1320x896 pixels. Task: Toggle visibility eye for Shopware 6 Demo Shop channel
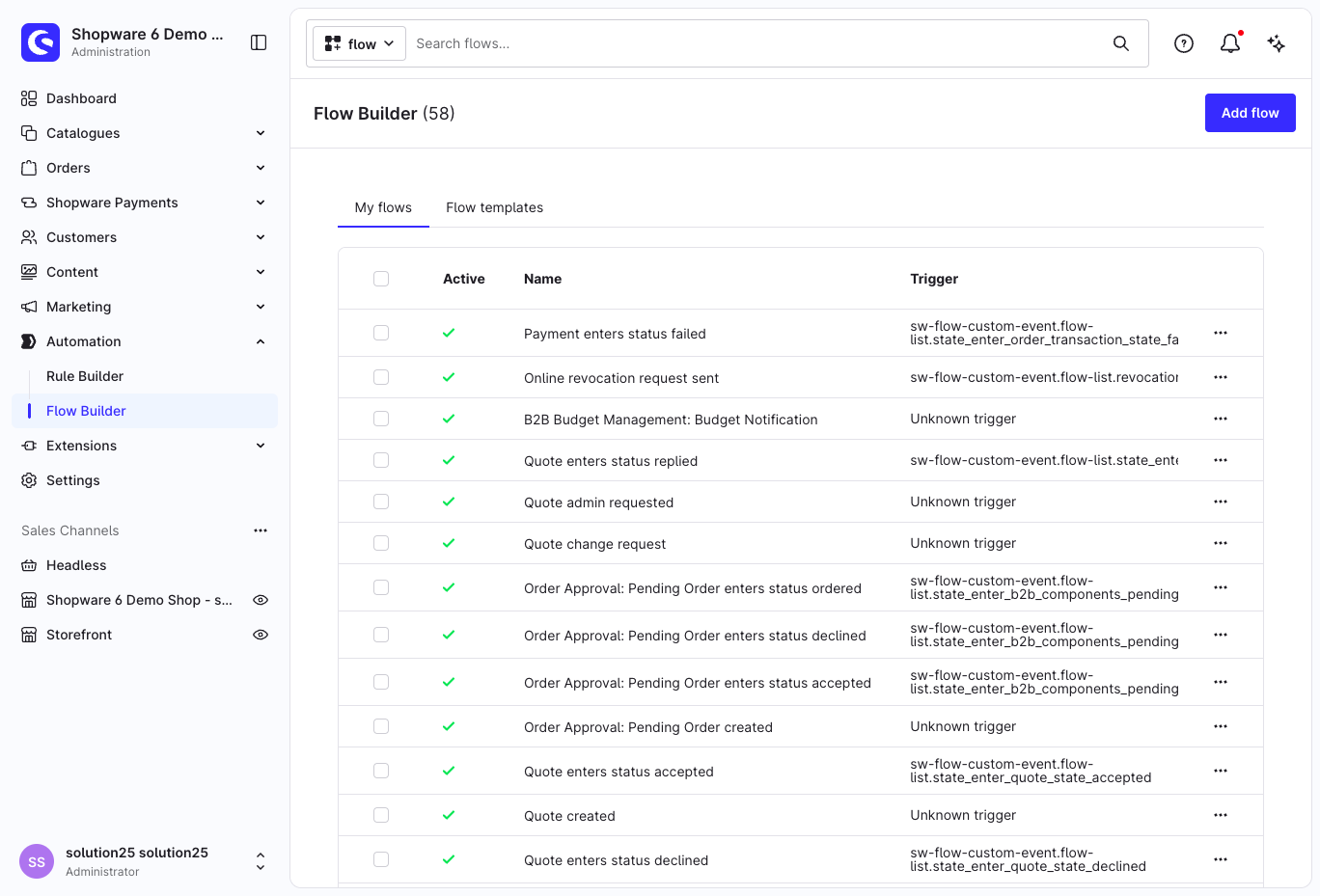click(x=261, y=600)
